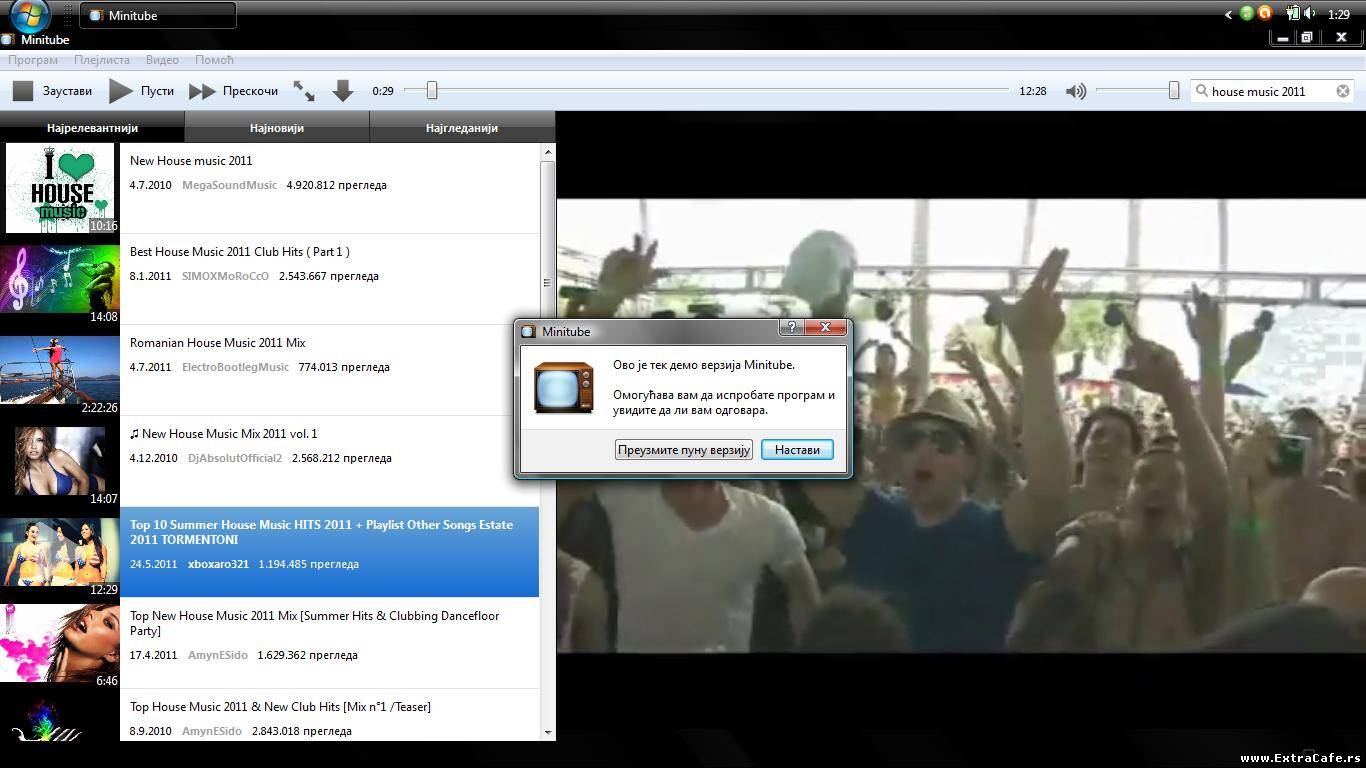1366x768 pixels.
Task: Mute audio via the speaker icon in toolbar
Action: click(1076, 91)
